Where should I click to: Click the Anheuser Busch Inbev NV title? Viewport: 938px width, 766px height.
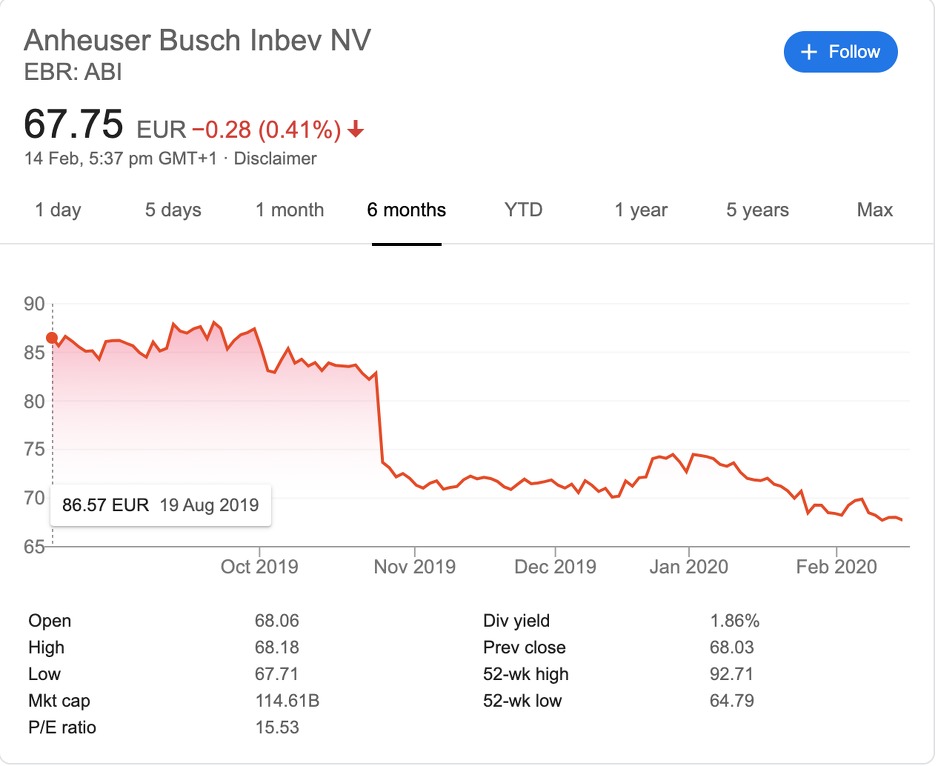pyautogui.click(x=197, y=41)
